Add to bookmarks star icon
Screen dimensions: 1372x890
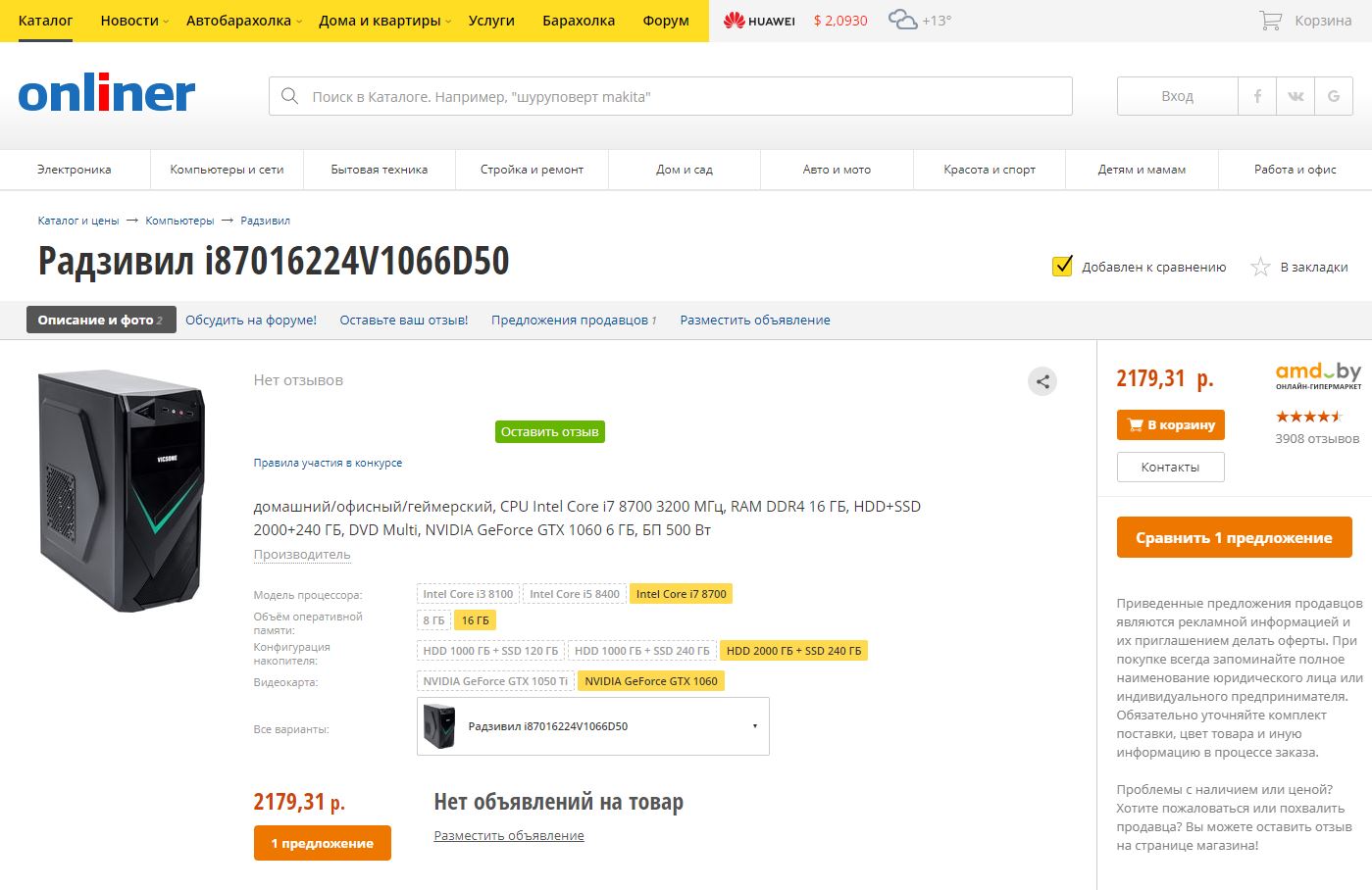1260,267
